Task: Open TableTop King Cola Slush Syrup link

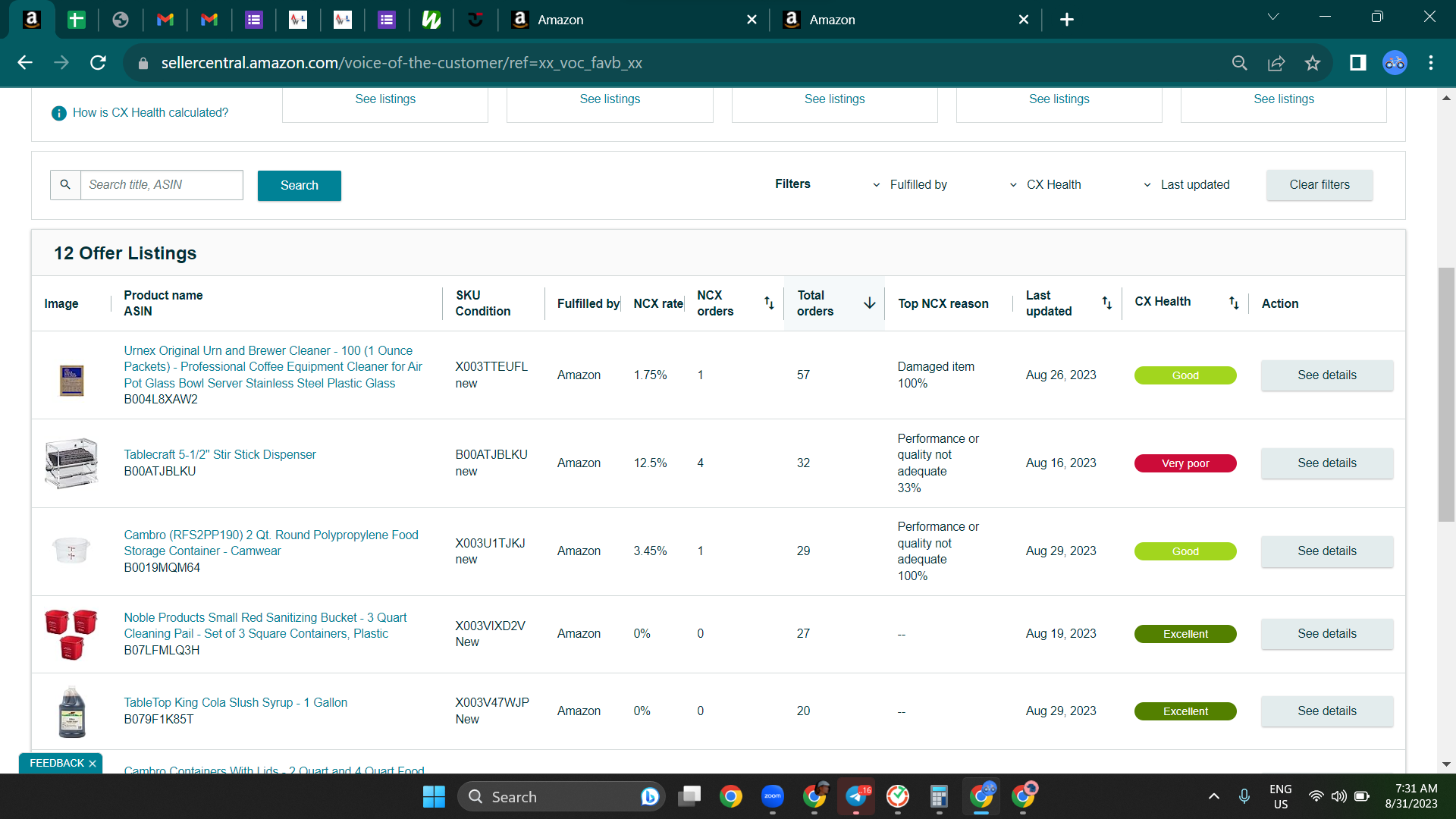Action: click(236, 703)
